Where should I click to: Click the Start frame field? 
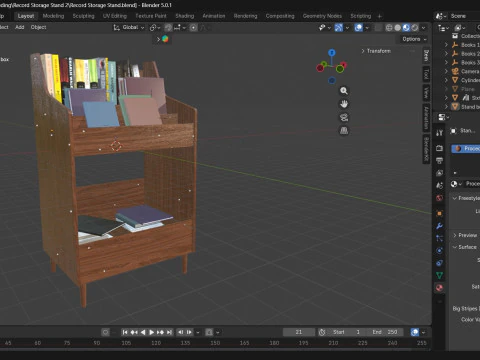coord(346,332)
